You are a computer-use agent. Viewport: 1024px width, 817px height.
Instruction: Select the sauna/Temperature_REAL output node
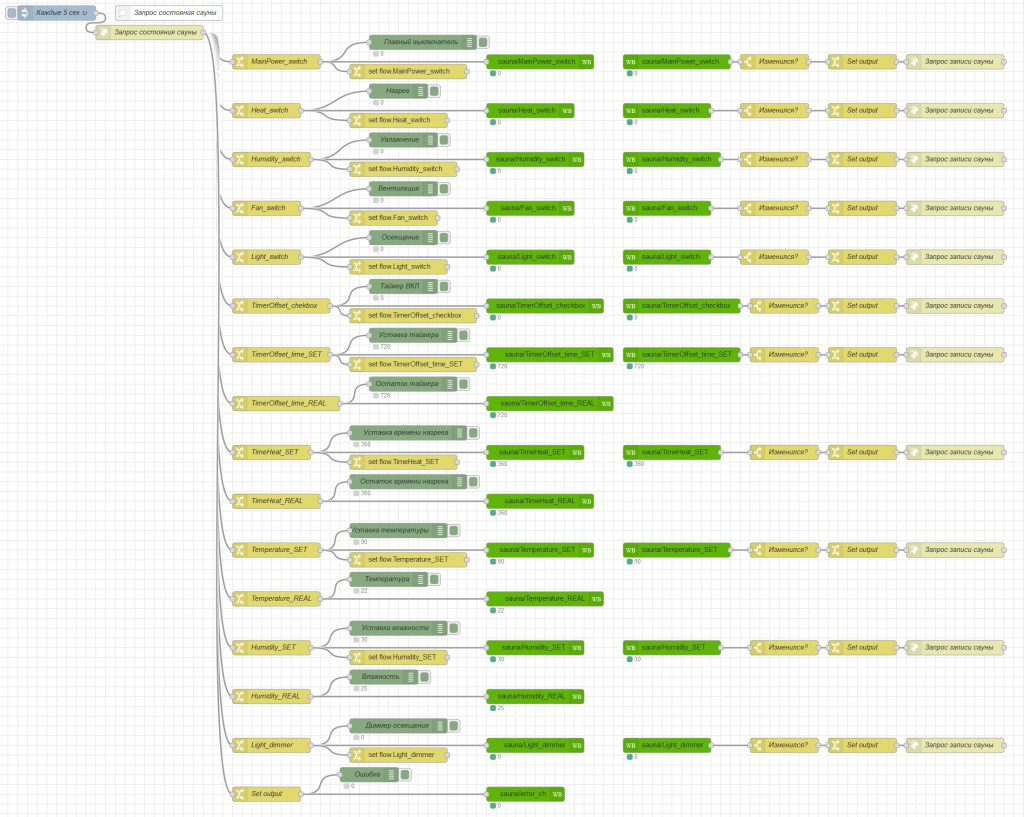pyautogui.click(x=545, y=598)
